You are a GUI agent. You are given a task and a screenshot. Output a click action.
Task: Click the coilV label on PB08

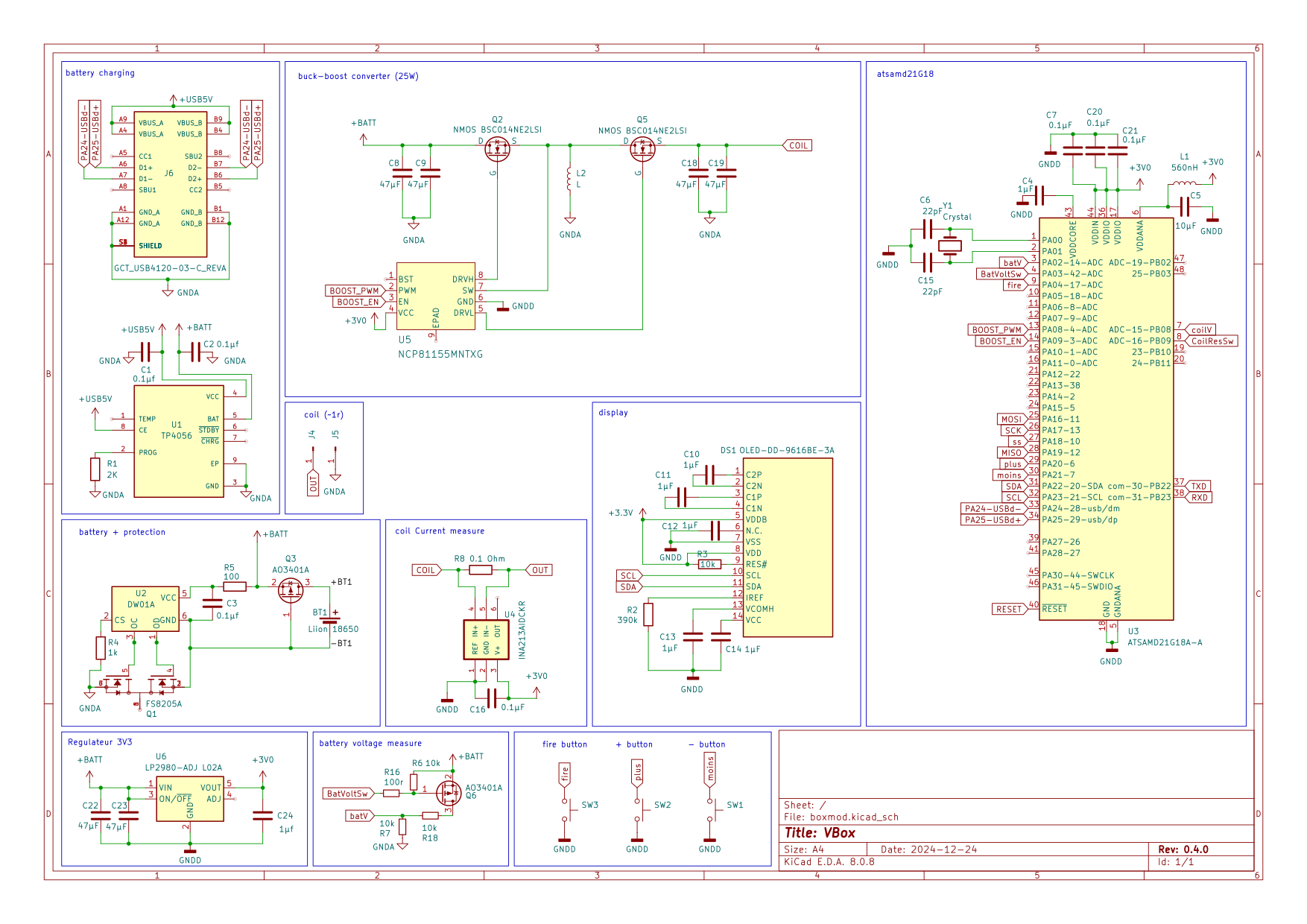(1200, 329)
